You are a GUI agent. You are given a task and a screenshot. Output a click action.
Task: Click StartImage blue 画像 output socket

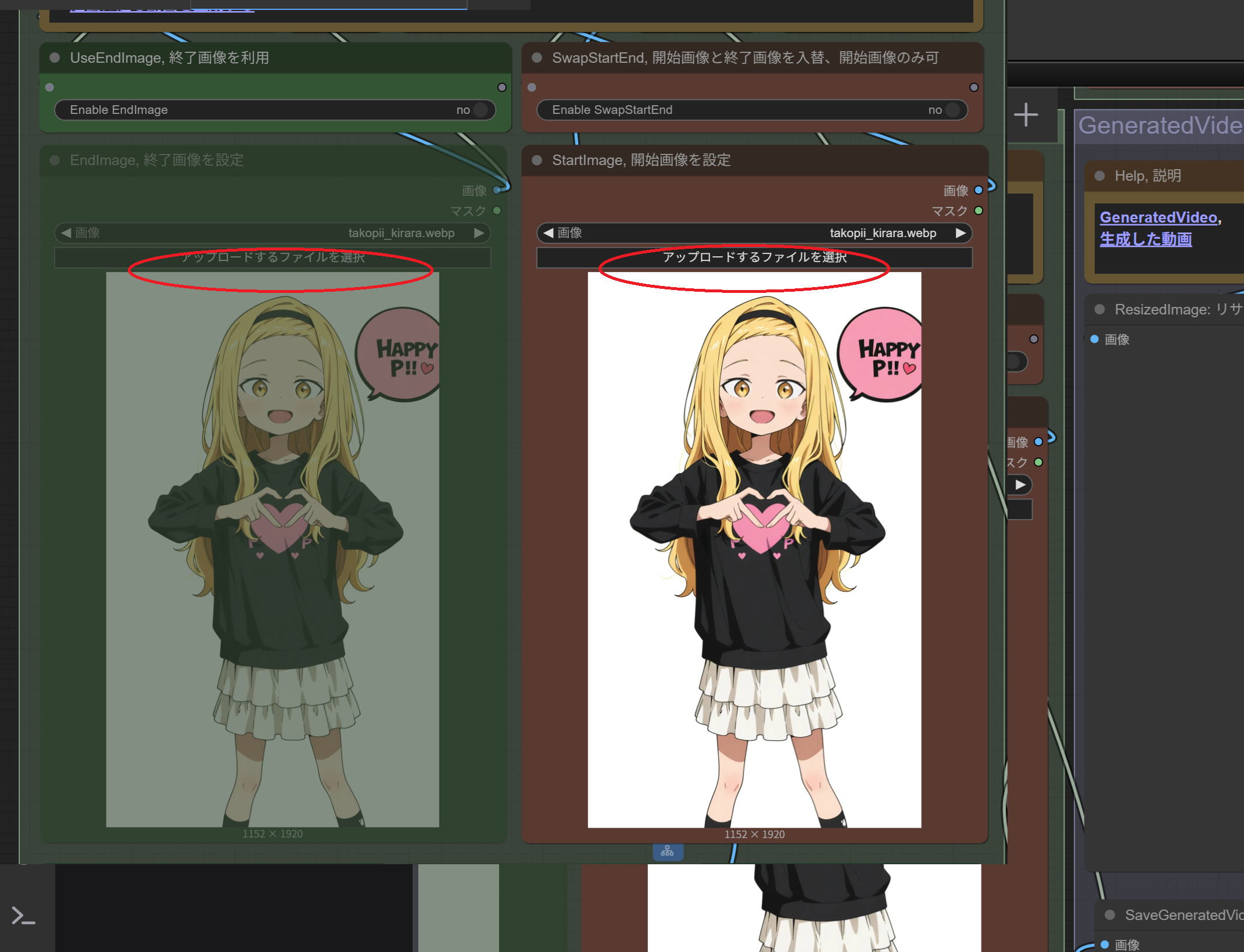978,190
